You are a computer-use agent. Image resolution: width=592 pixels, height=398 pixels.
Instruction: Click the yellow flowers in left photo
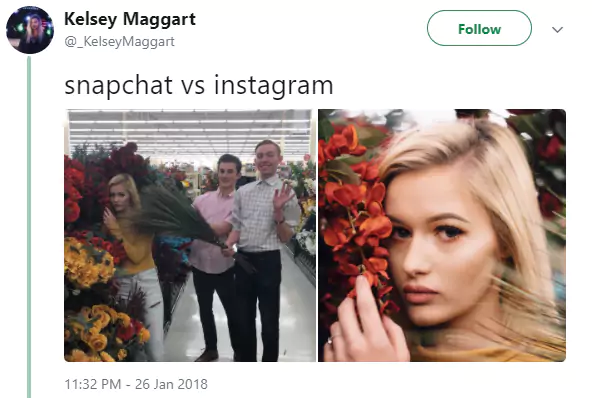tap(89, 262)
